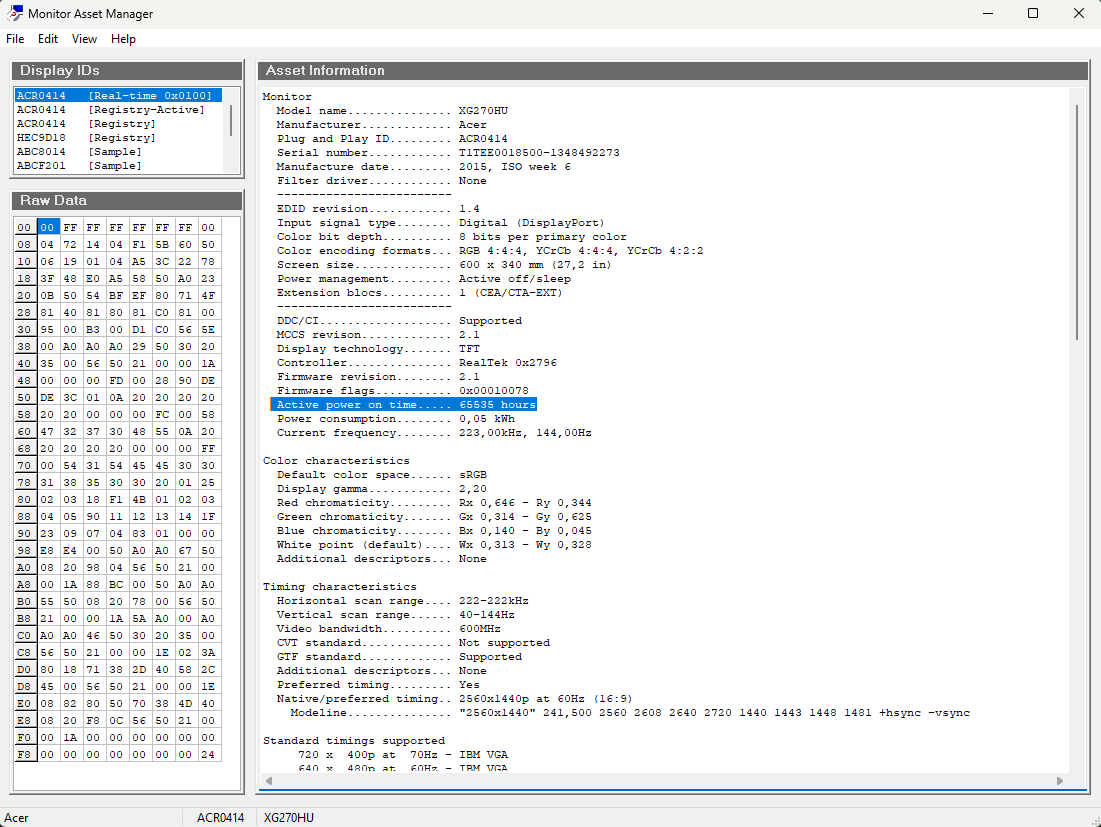The width and height of the screenshot is (1101, 827).
Task: Click the Vertical scan range line
Action: (395, 616)
